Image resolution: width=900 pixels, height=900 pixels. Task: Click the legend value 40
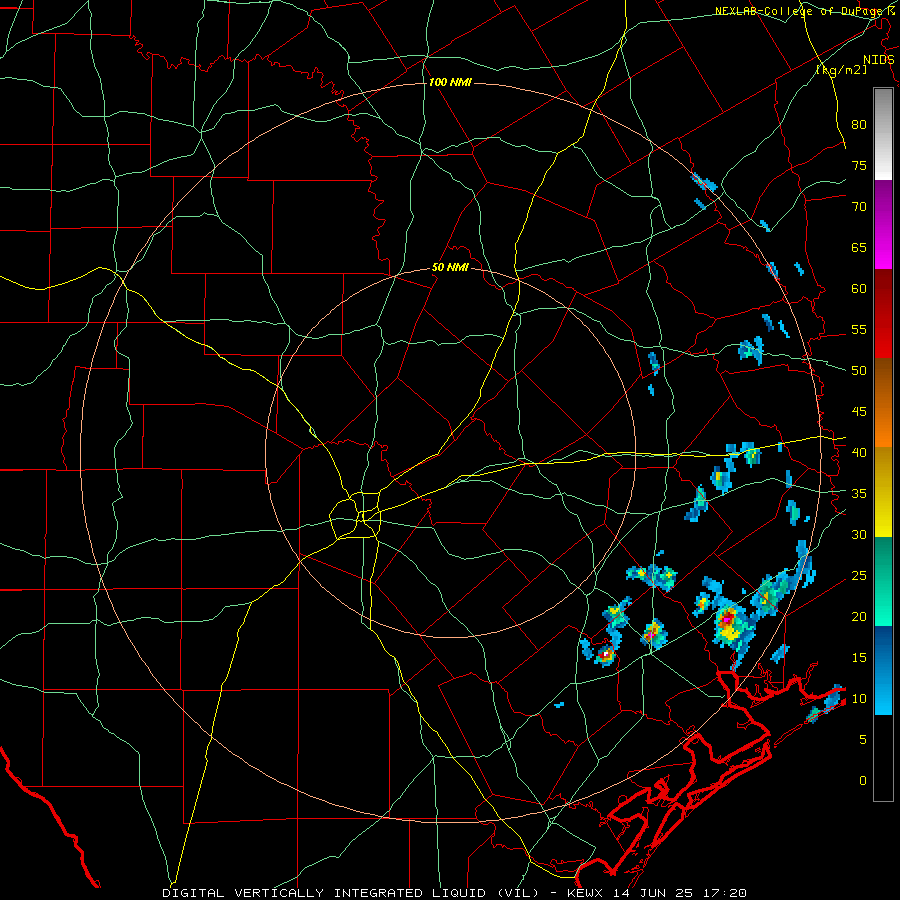859,452
